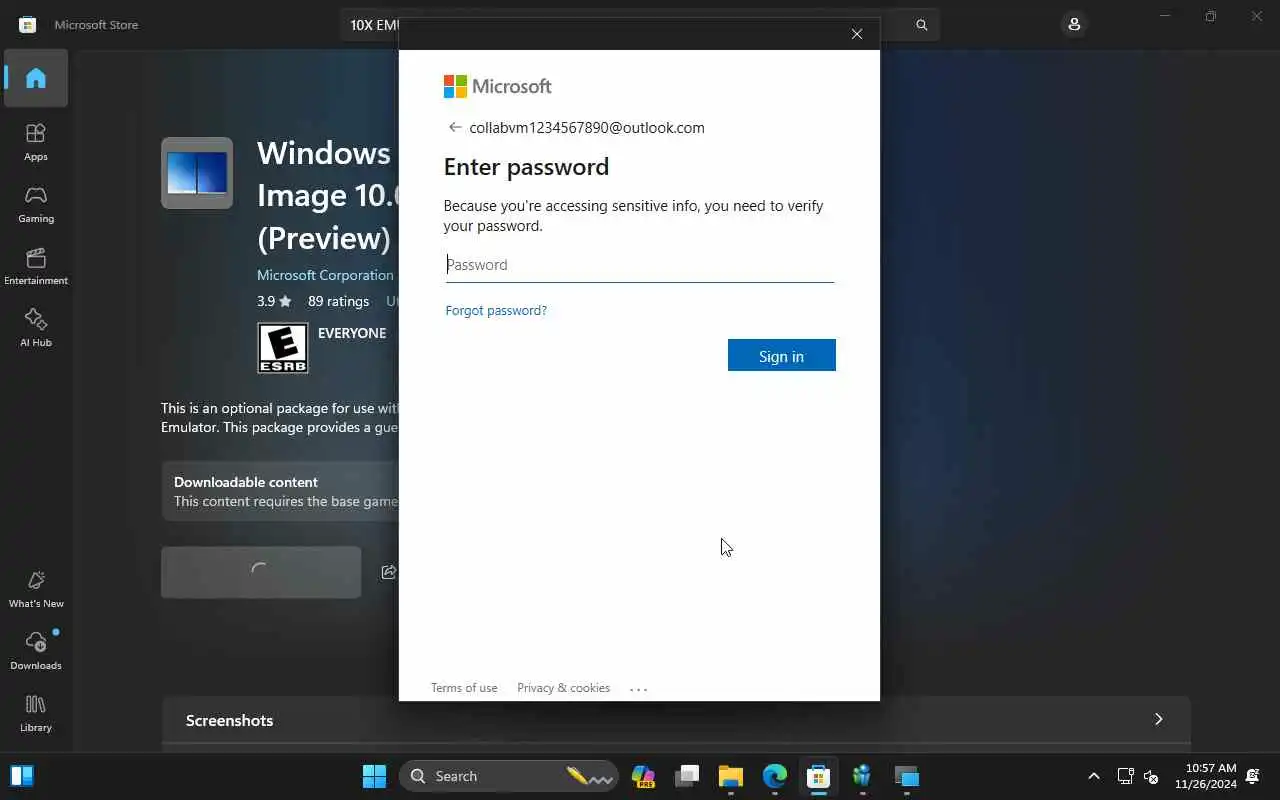This screenshot has height=800, width=1280.
Task: Open Task View from the taskbar
Action: pyautogui.click(x=687, y=776)
